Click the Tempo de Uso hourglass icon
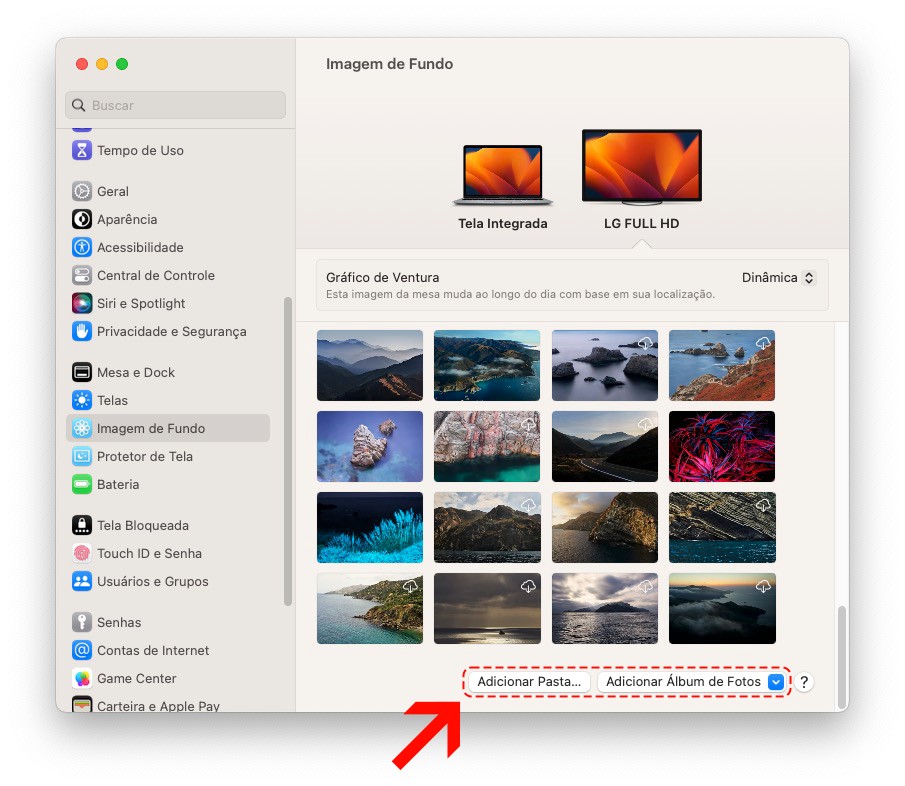This screenshot has height=786, width=905. click(82, 151)
